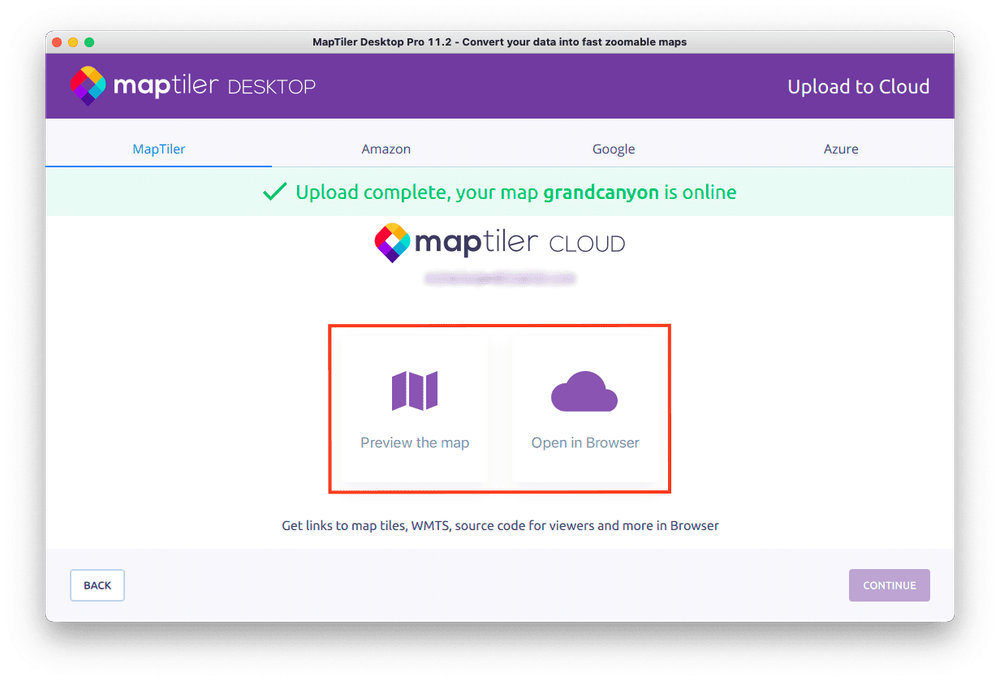The width and height of the screenshot is (1000, 682).
Task: Click the Preview the map card
Action: pyautogui.click(x=414, y=405)
